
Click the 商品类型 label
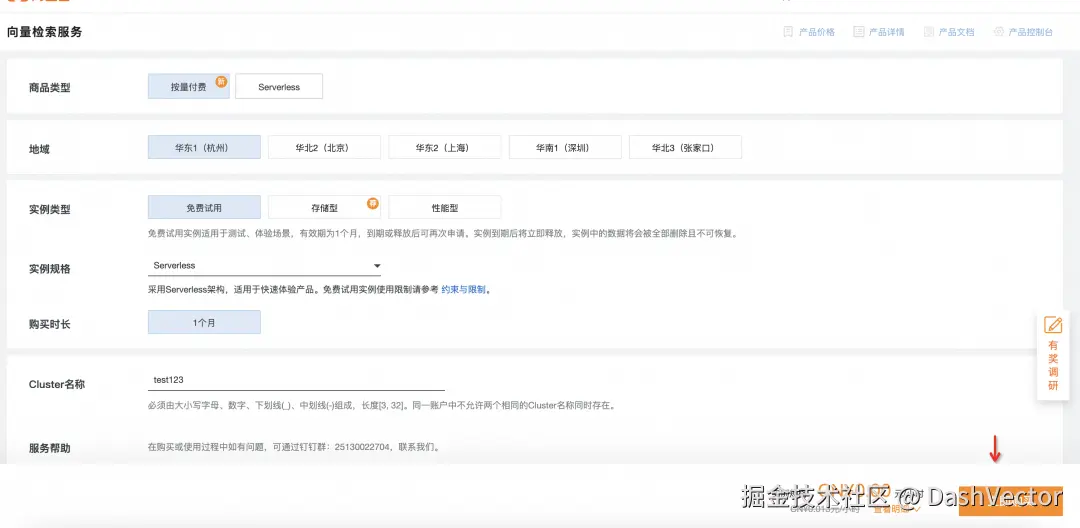(50, 87)
